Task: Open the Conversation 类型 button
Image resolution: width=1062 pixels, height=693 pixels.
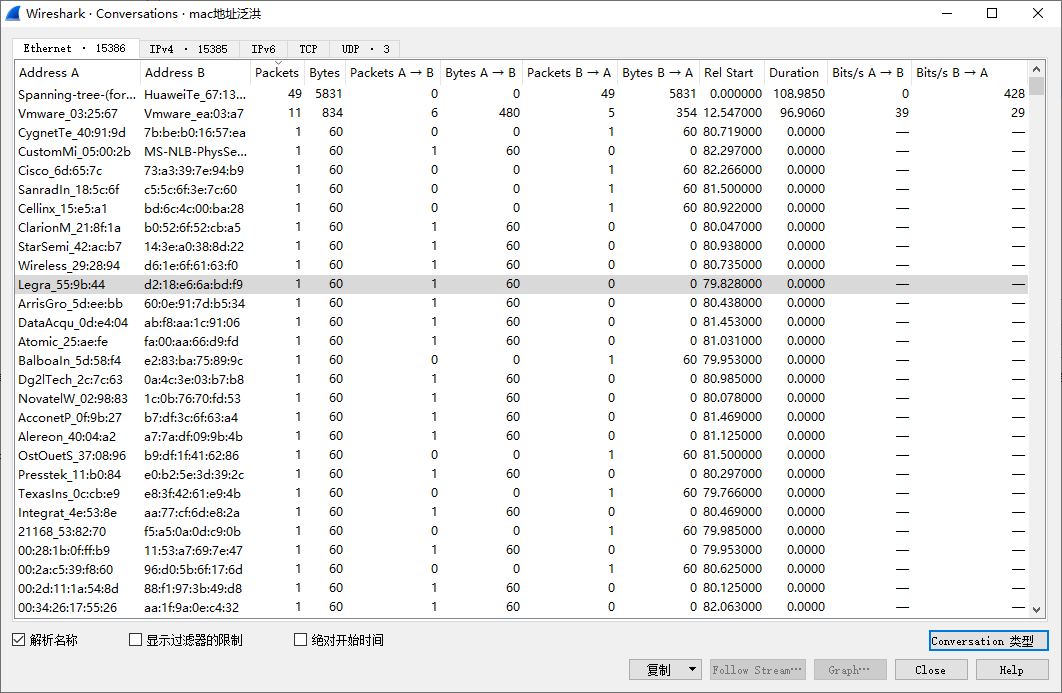Action: pos(988,641)
